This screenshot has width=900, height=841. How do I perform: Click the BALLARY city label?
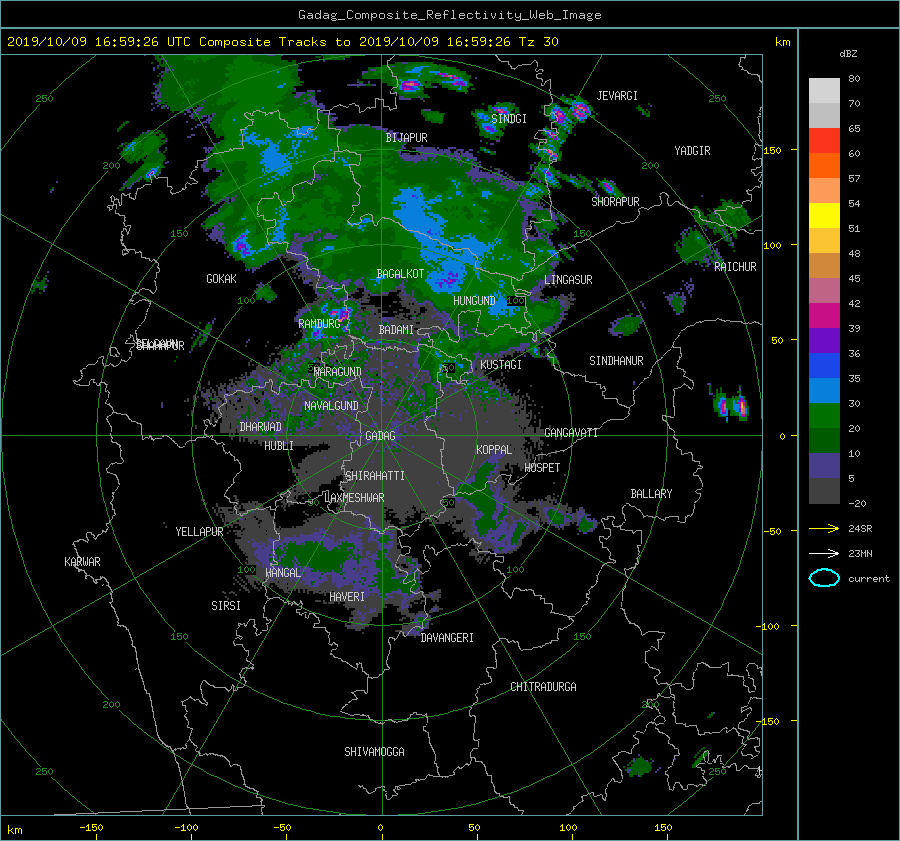[x=651, y=494]
